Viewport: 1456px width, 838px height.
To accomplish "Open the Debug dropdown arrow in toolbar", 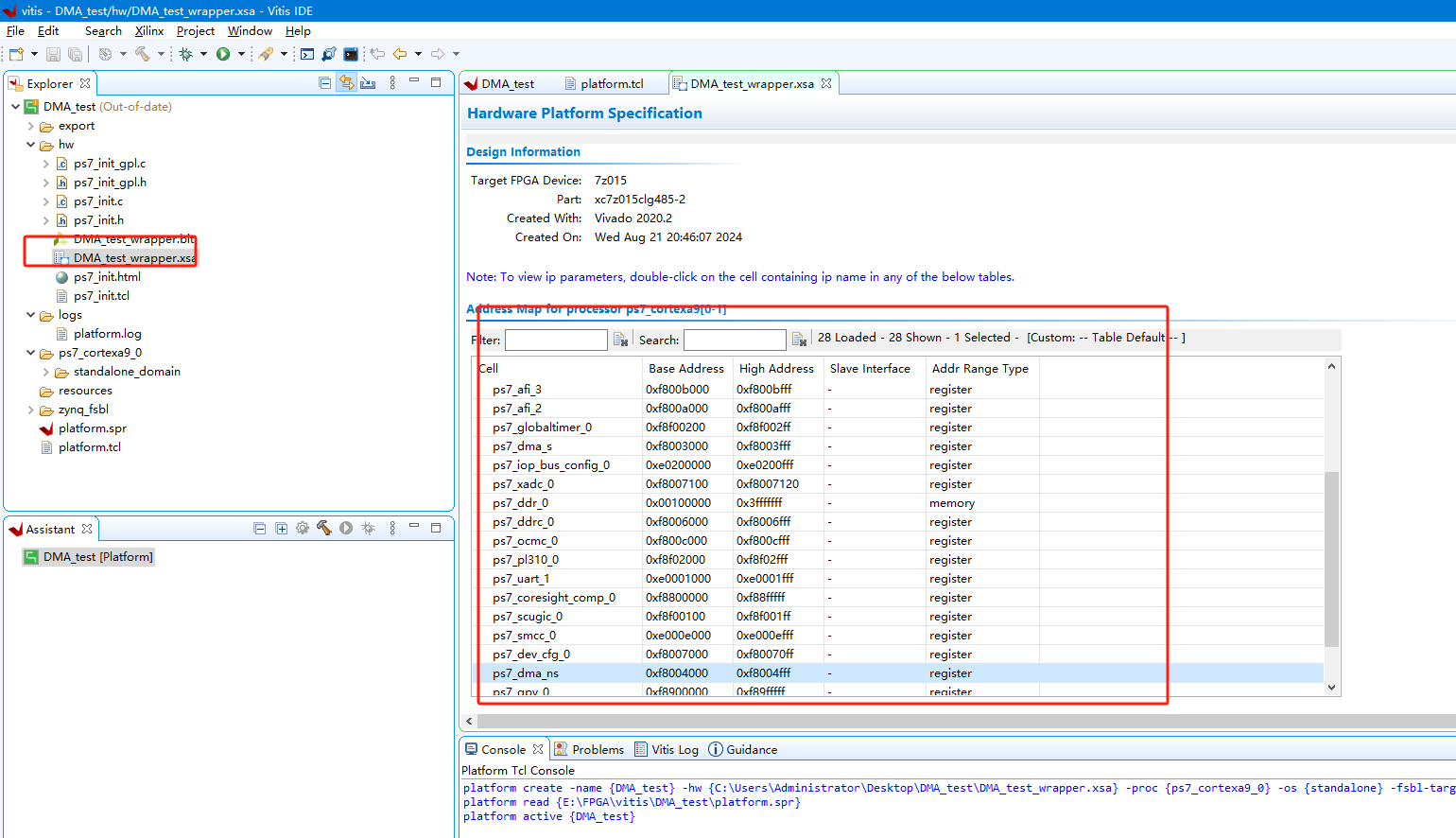I will [203, 54].
